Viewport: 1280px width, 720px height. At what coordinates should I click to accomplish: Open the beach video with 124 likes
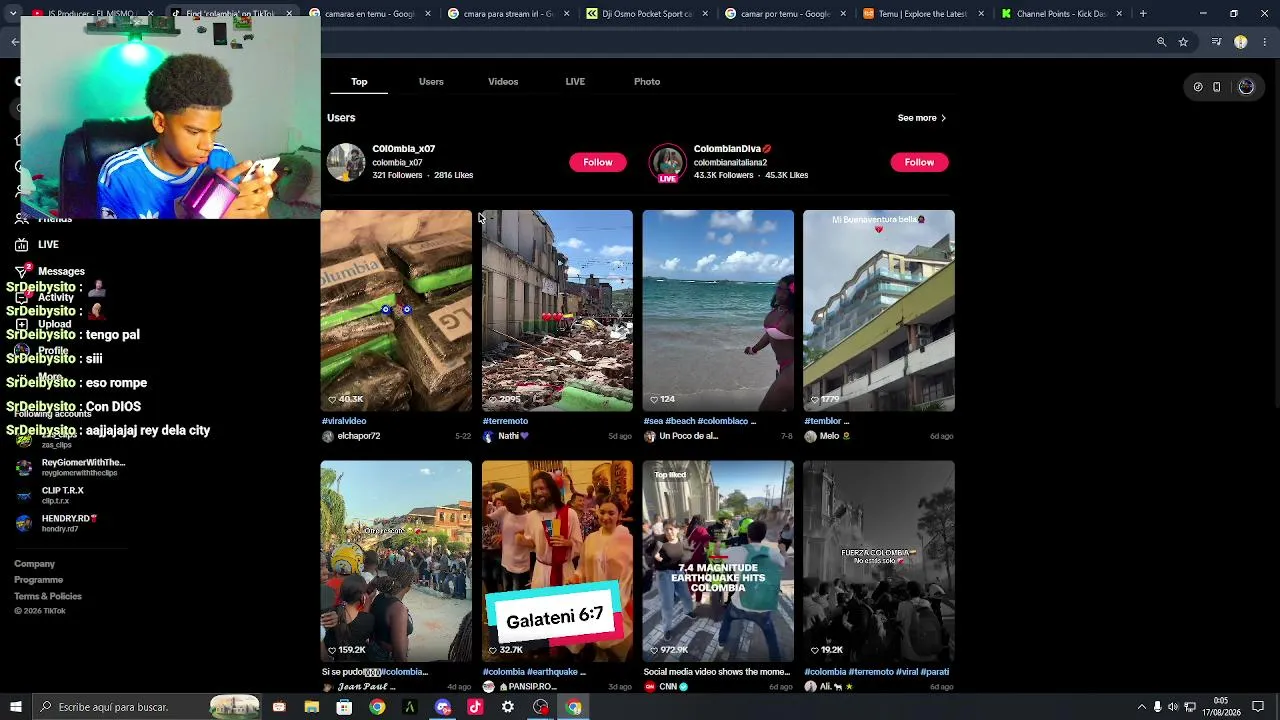[x=718, y=311]
